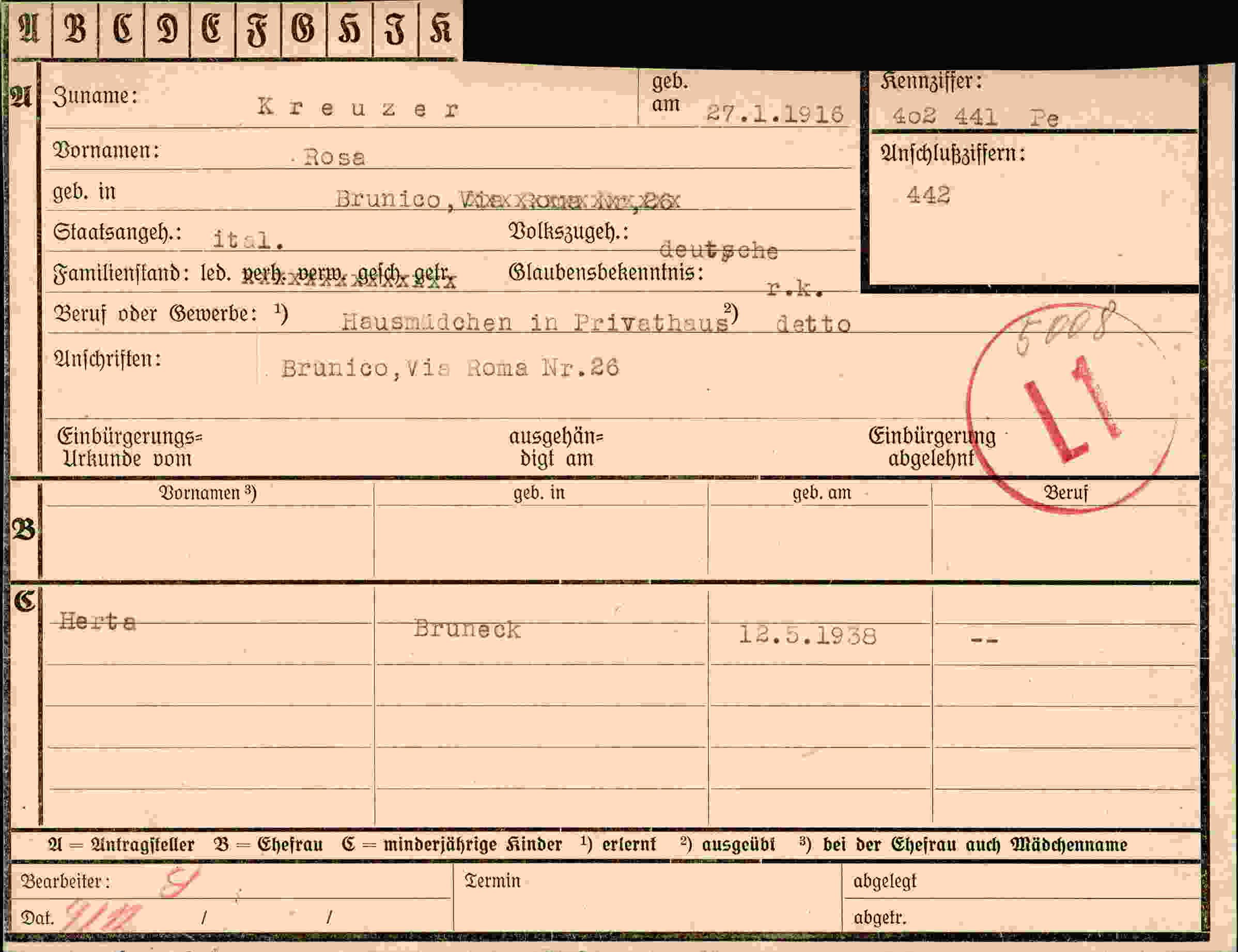Click the legend text 'B = Ehefrau'
This screenshot has width=1238, height=952.
268,845
